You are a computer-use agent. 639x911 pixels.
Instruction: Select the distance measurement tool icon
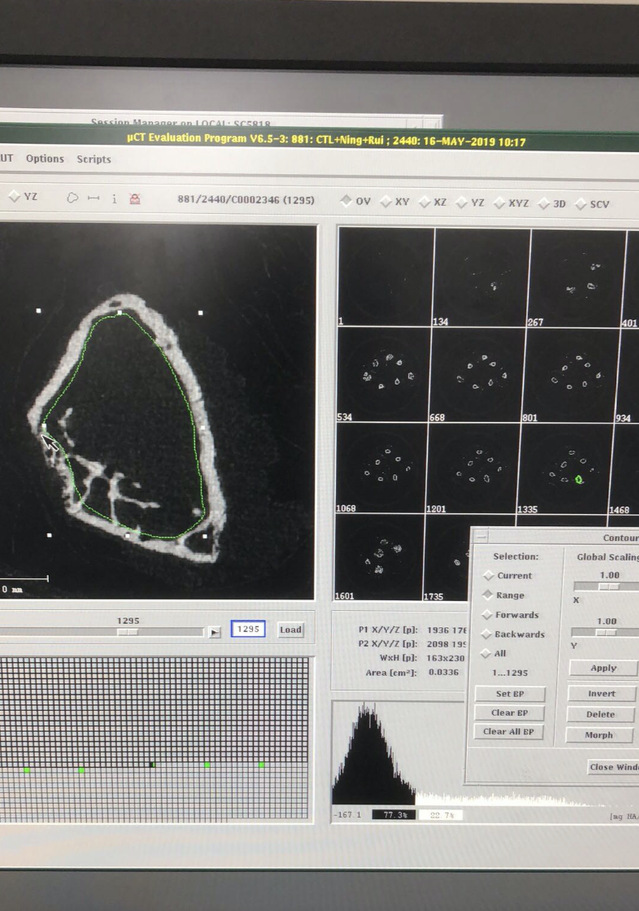93,198
